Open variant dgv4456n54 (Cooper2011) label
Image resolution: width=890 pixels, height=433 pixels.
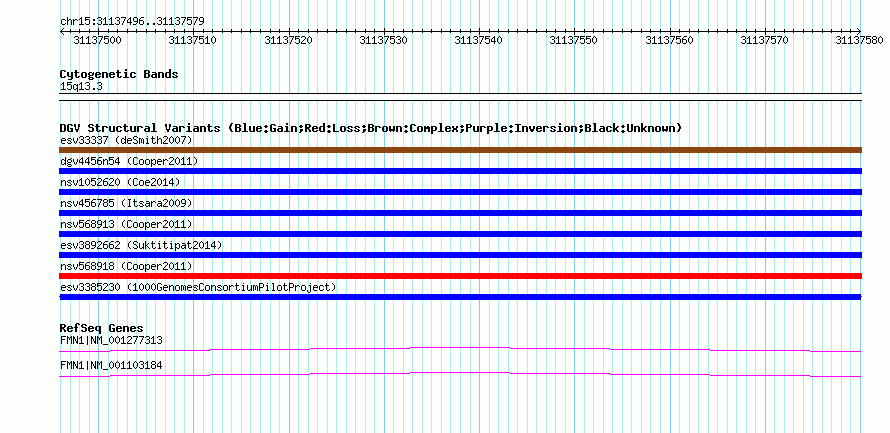[129, 161]
